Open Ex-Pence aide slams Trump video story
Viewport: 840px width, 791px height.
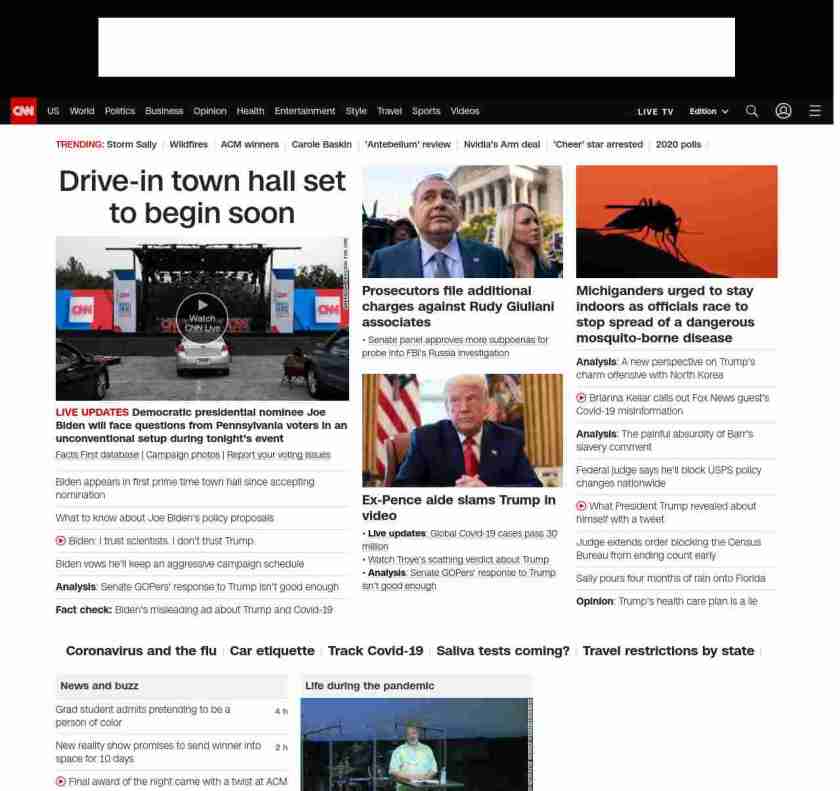(458, 507)
